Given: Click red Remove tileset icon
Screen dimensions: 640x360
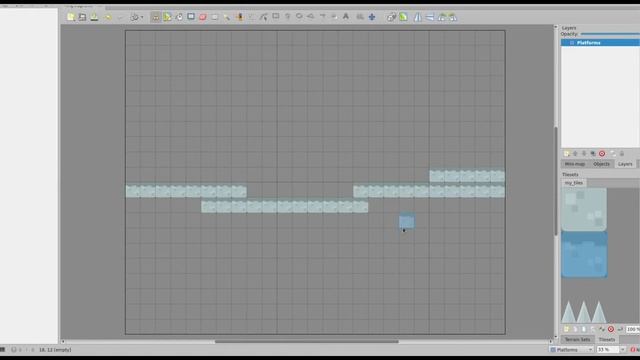Looking at the screenshot, I should coord(611,329).
